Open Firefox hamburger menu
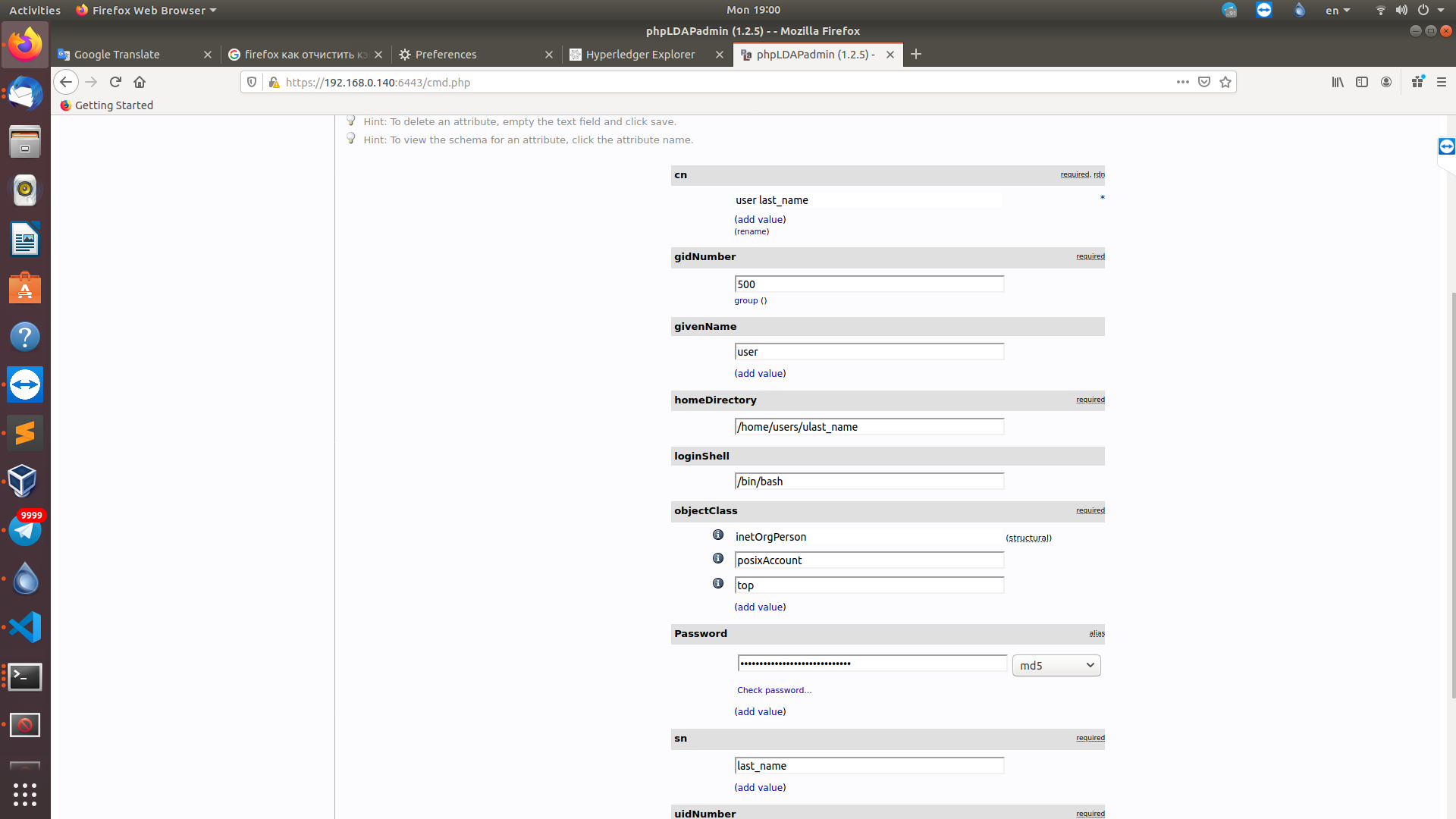The image size is (1456, 819). [1442, 82]
